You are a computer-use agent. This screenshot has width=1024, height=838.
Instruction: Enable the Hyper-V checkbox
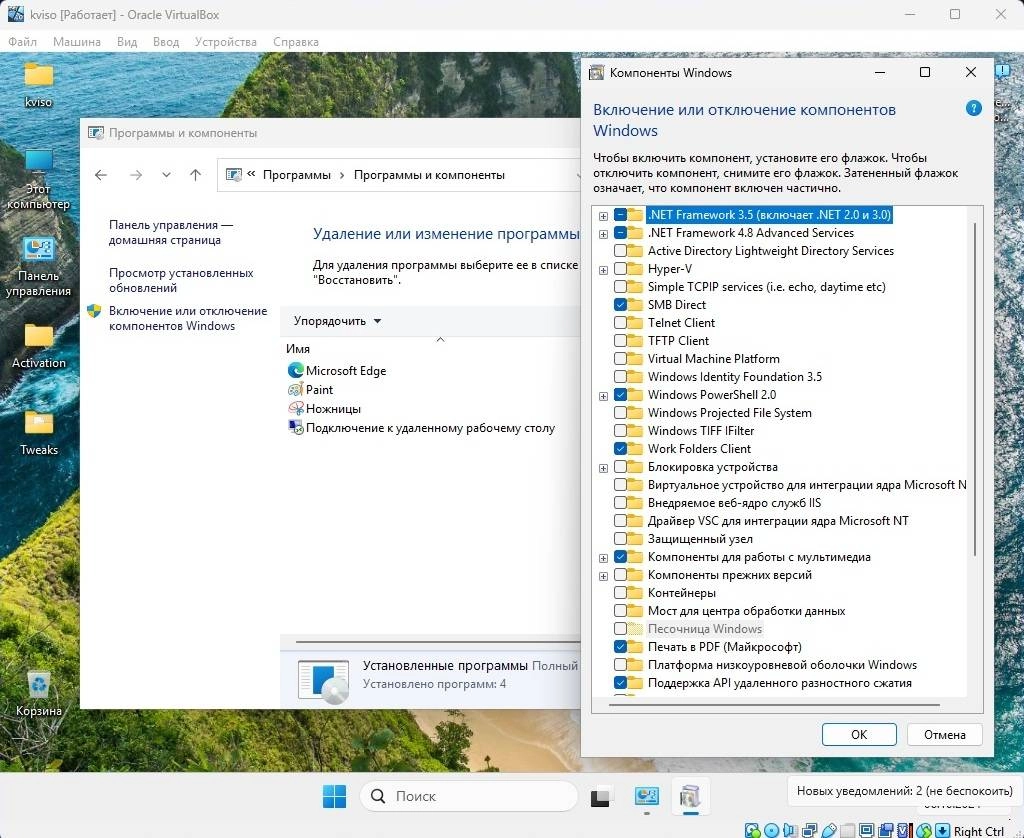pyautogui.click(x=620, y=269)
